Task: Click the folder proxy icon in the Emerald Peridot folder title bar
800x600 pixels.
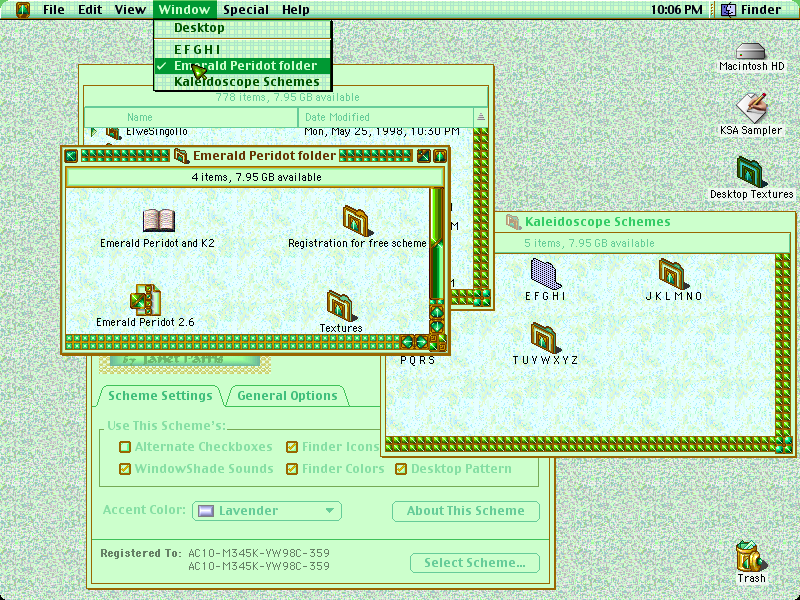Action: point(181,156)
